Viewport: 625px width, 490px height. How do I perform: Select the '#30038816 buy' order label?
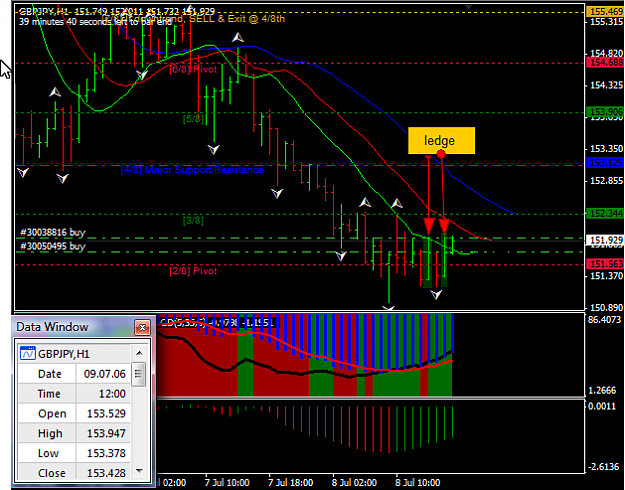click(53, 232)
